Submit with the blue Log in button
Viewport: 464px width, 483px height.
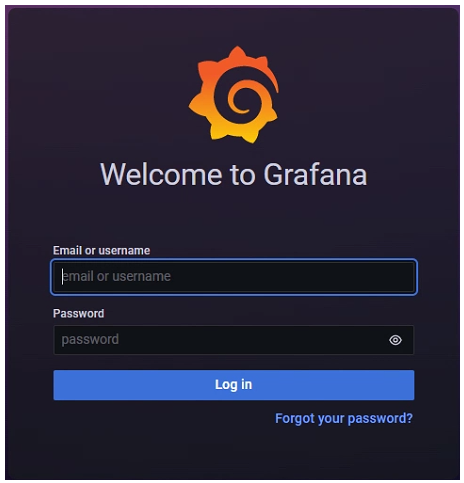click(234, 385)
